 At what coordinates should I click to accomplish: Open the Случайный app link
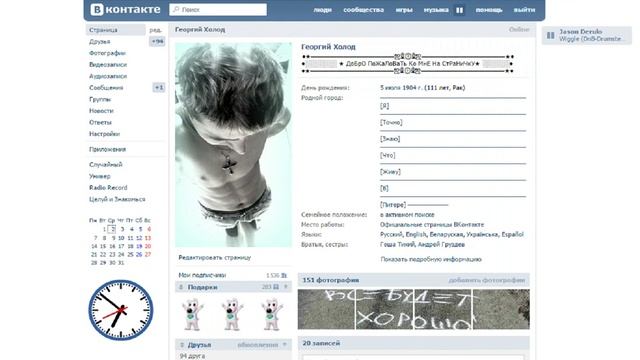[x=106, y=164]
